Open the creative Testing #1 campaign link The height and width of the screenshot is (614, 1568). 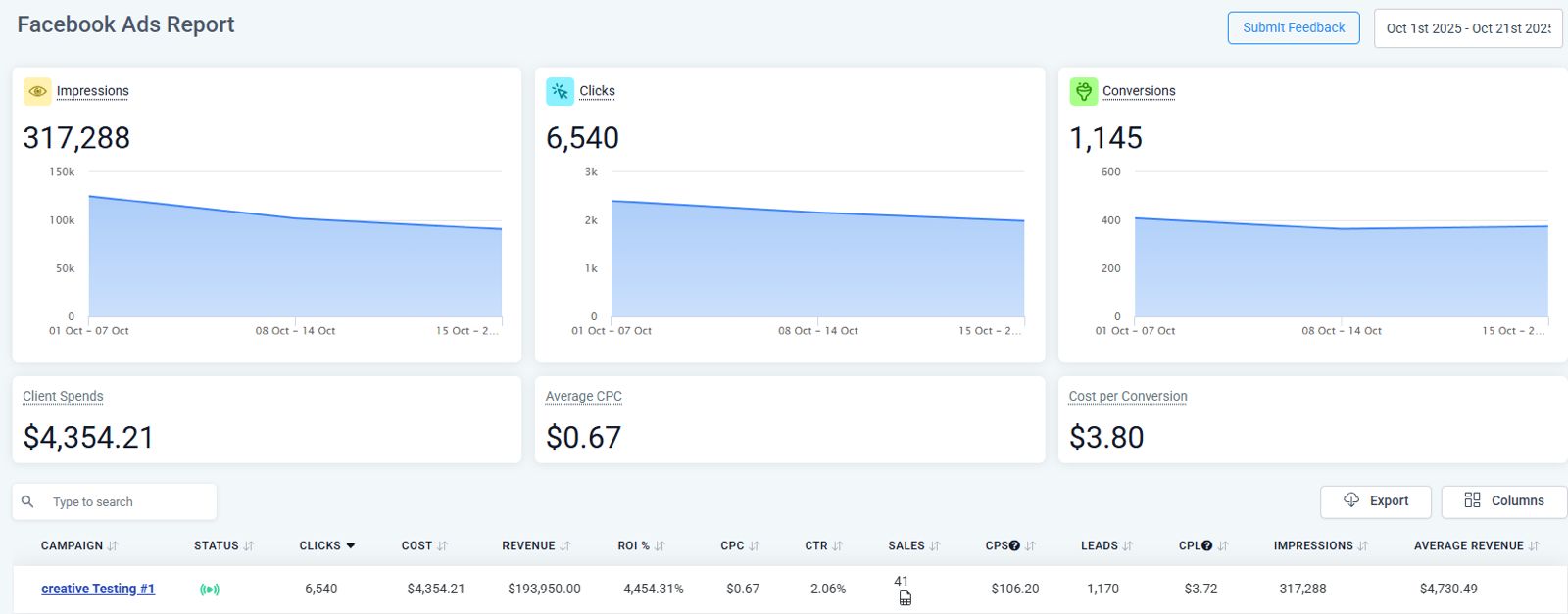click(98, 589)
